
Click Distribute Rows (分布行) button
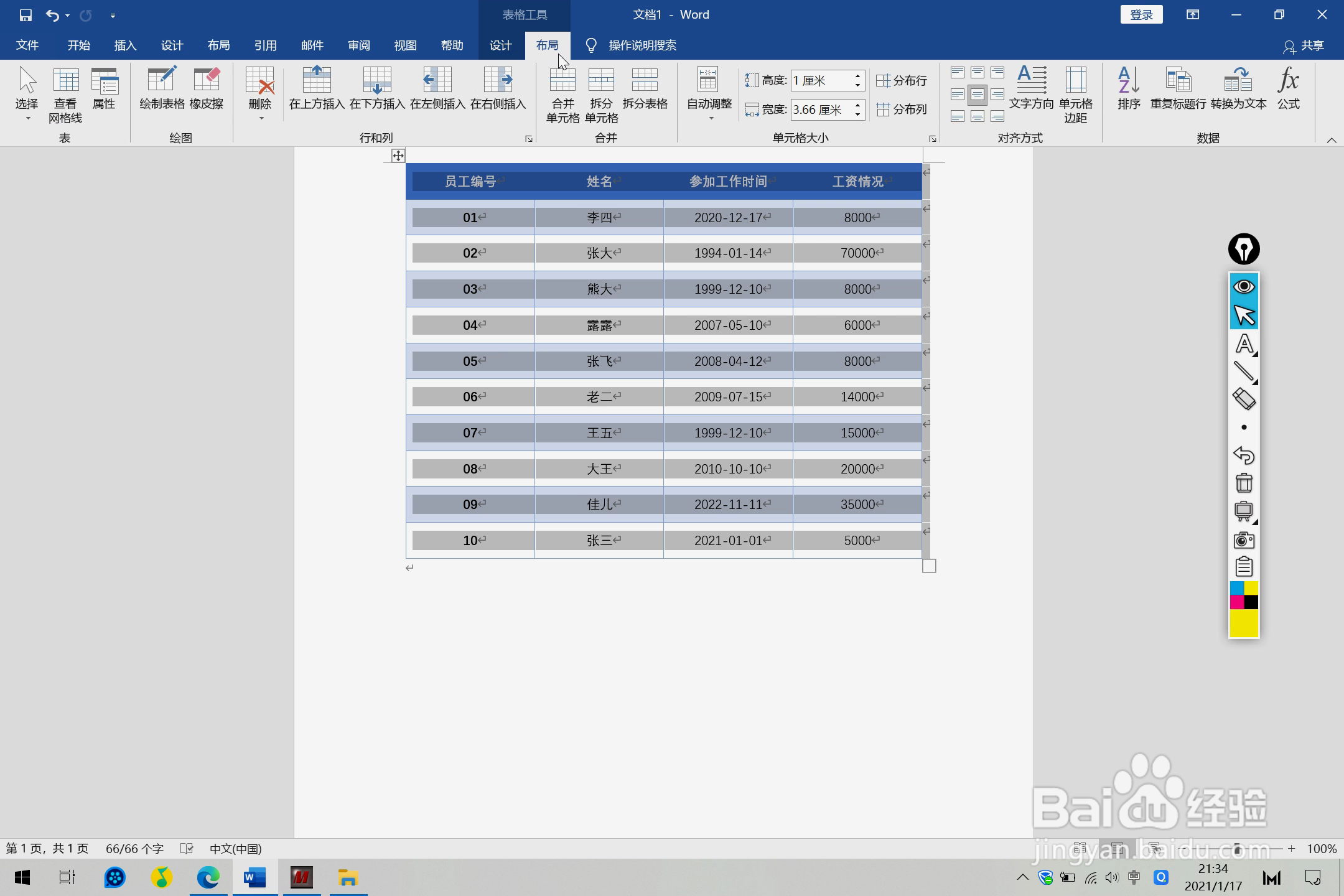click(902, 80)
